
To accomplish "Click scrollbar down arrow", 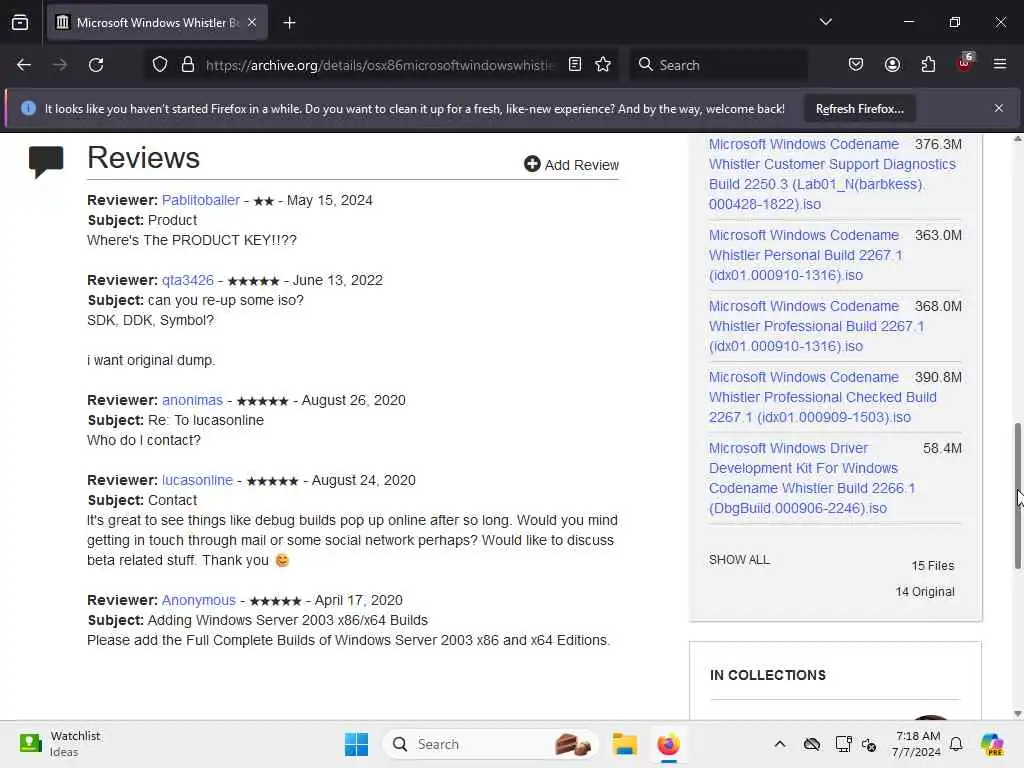I will (1017, 714).
